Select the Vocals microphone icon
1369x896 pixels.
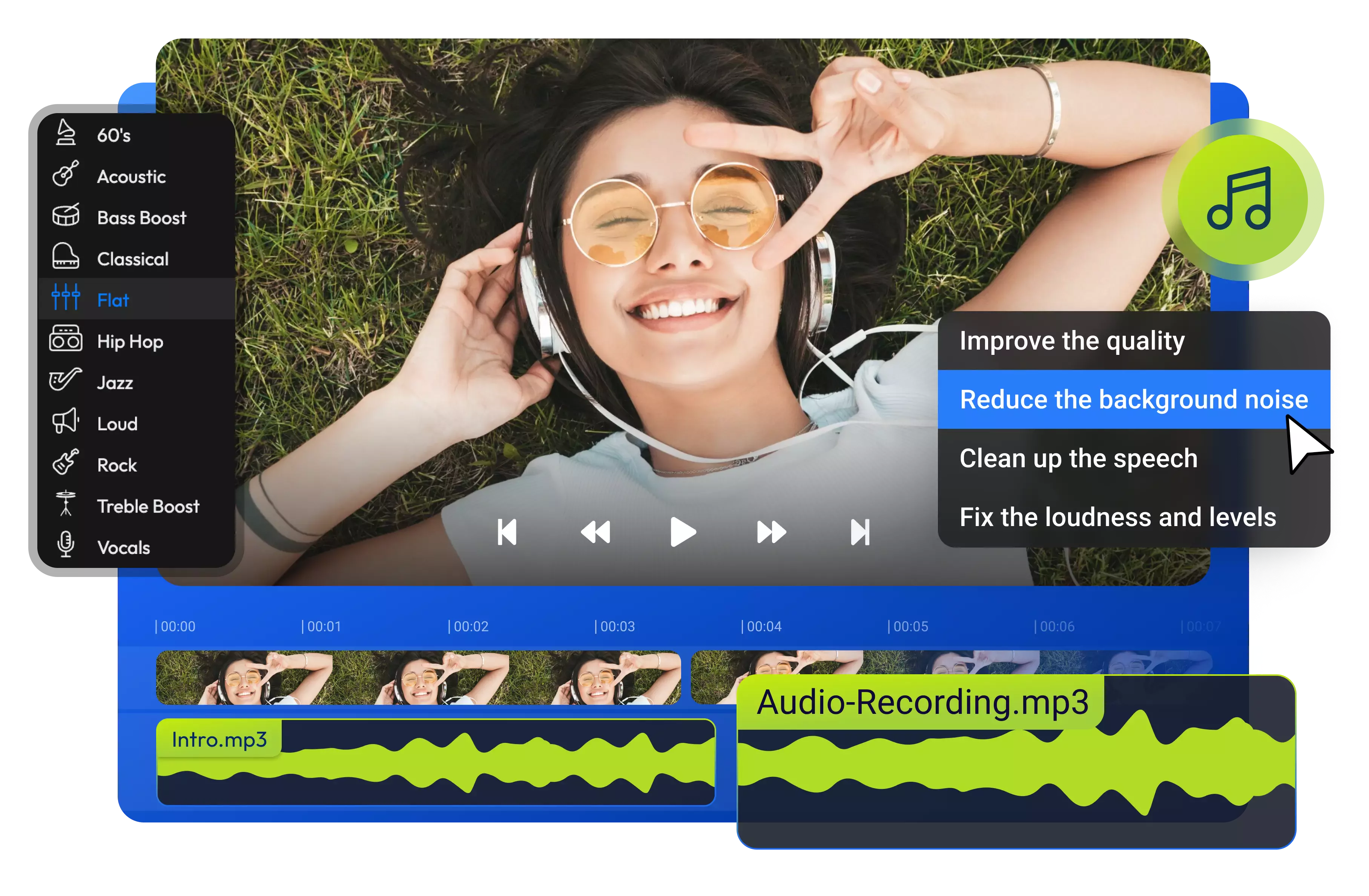pos(66,547)
